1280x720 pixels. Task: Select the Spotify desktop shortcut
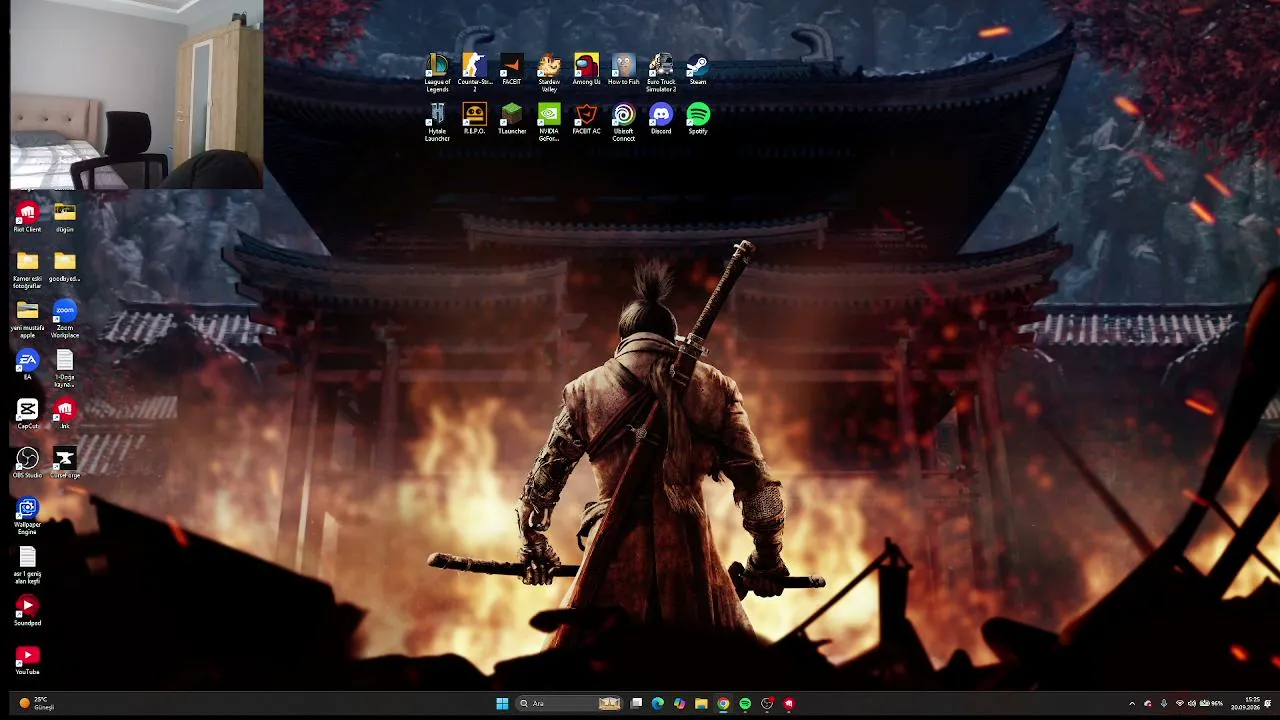point(698,119)
